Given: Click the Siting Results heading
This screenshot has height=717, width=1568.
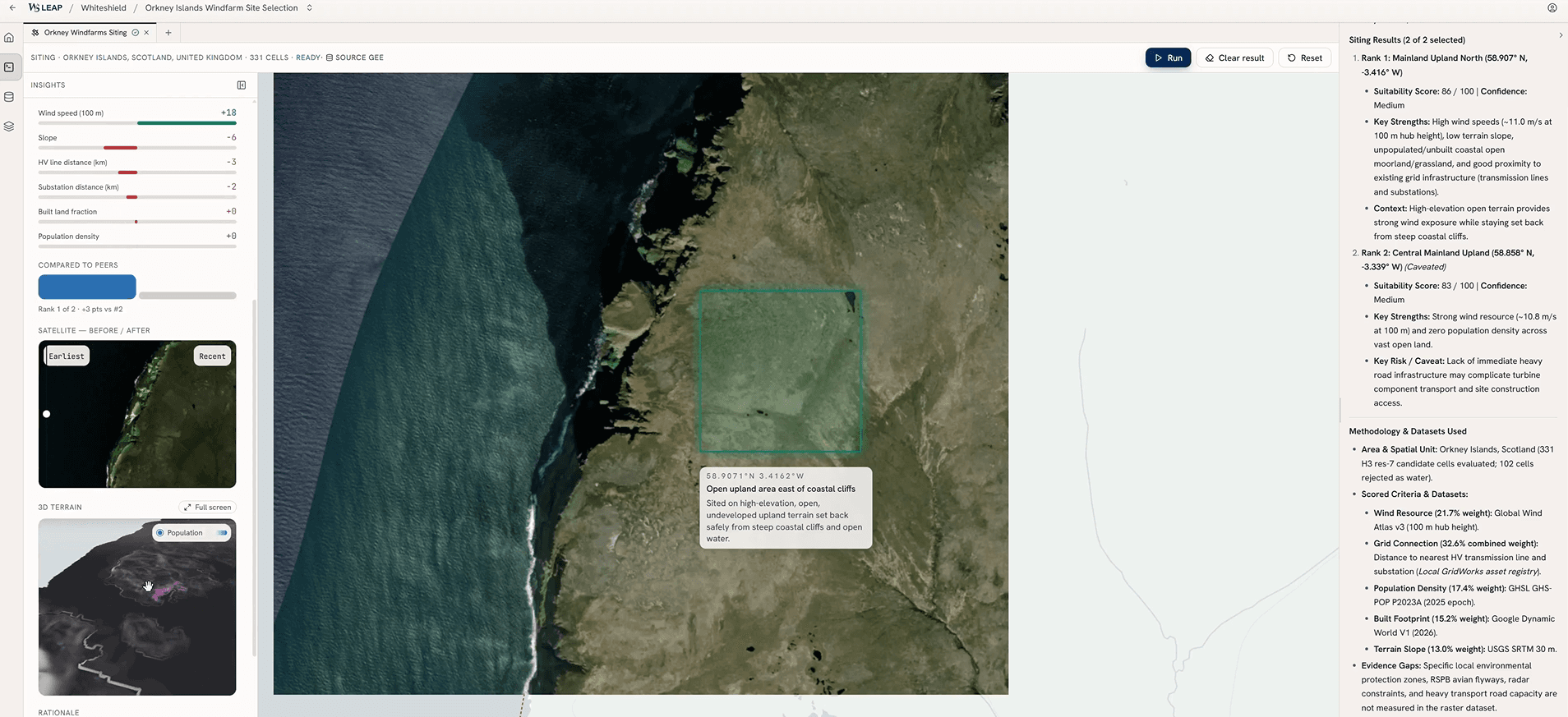Looking at the screenshot, I should 1407,40.
